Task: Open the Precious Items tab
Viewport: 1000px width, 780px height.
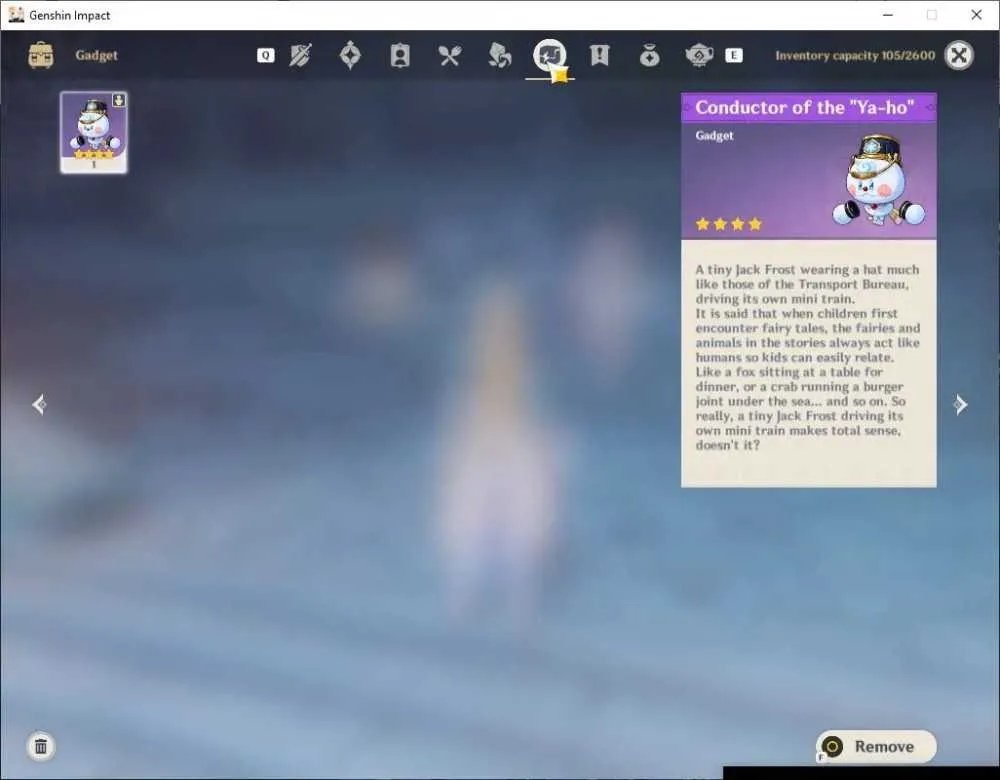Action: click(x=649, y=55)
